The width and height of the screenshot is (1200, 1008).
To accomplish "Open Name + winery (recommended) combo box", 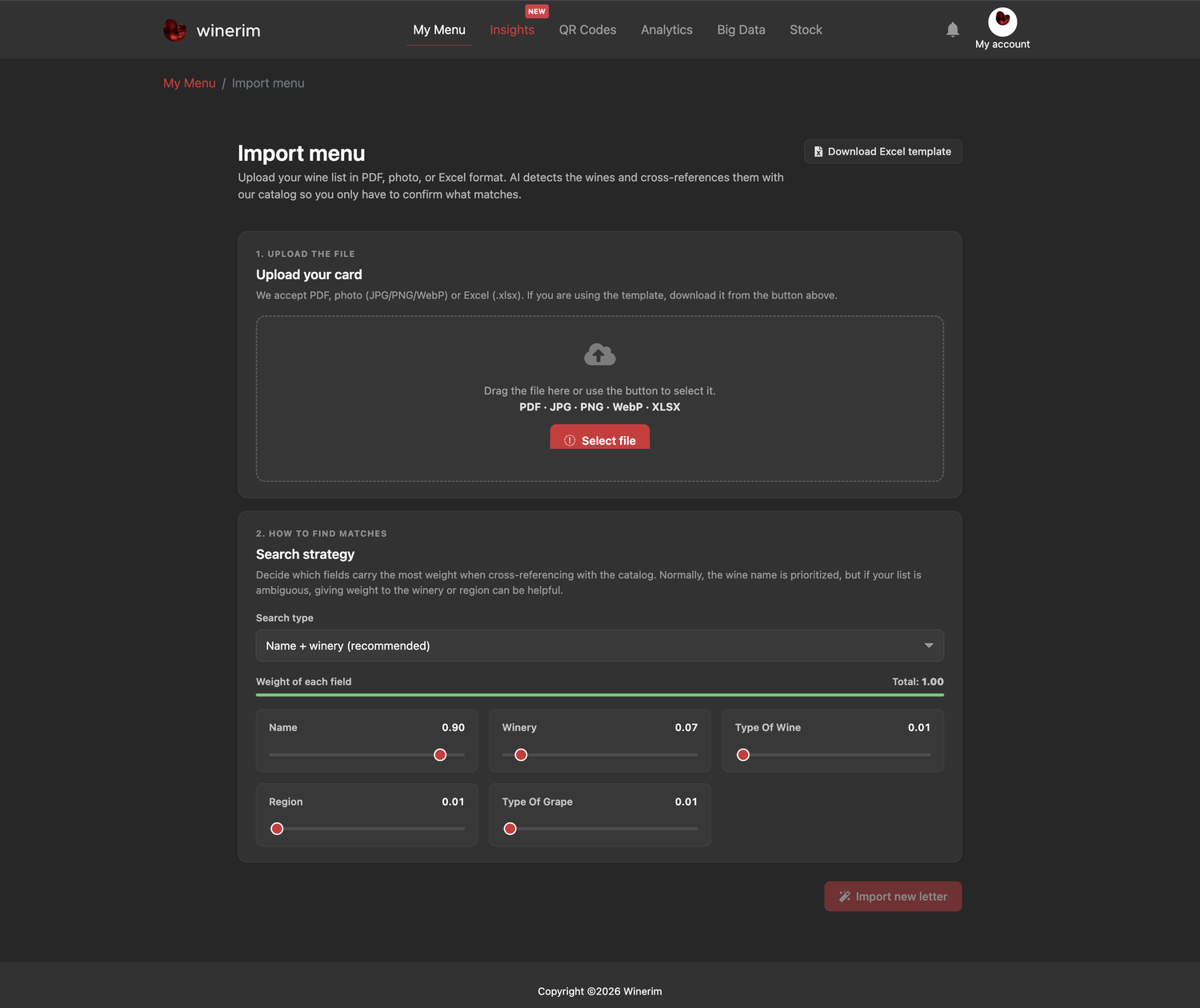I will 600,646.
